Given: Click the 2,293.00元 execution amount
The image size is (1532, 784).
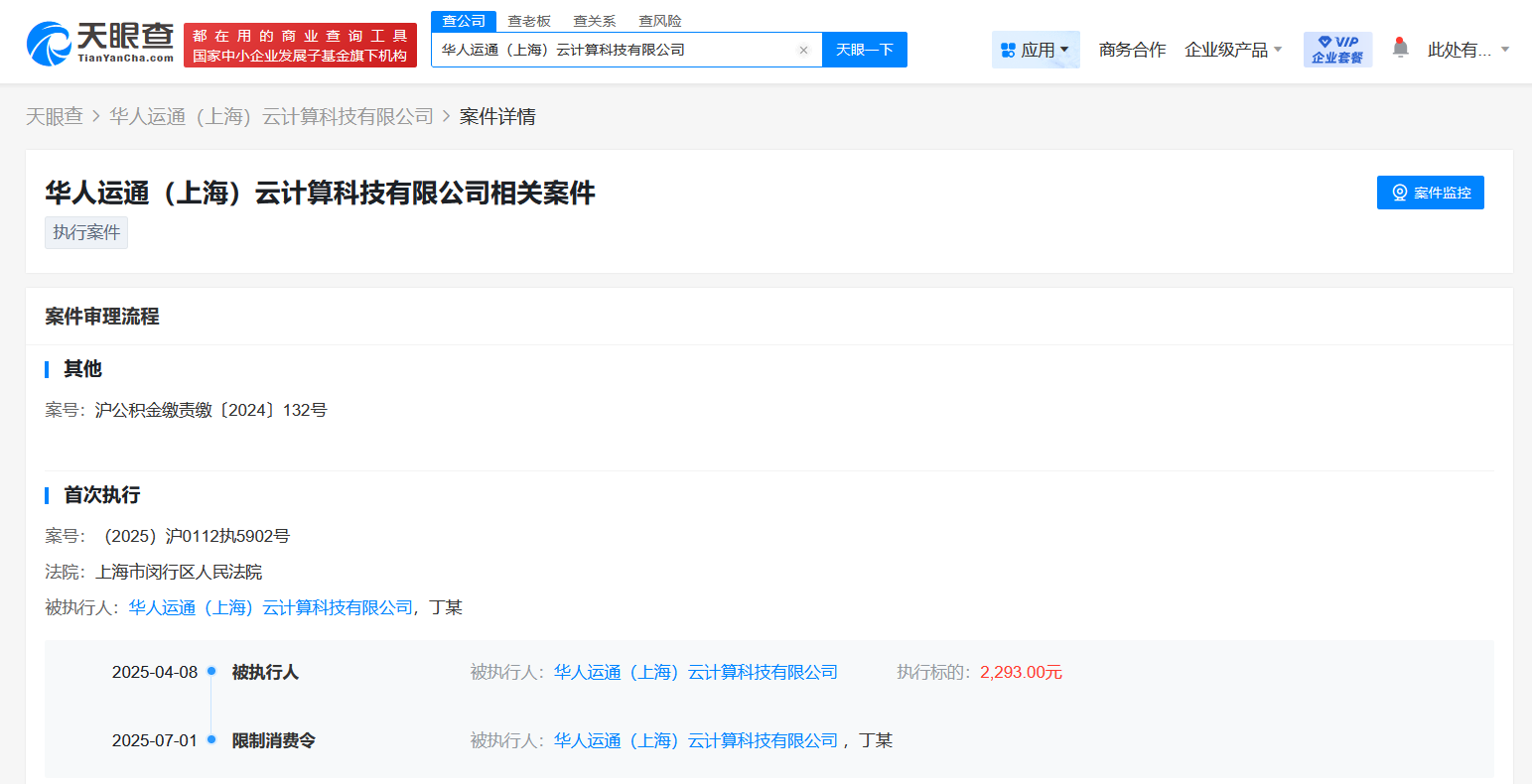Looking at the screenshot, I should coord(1021,672).
